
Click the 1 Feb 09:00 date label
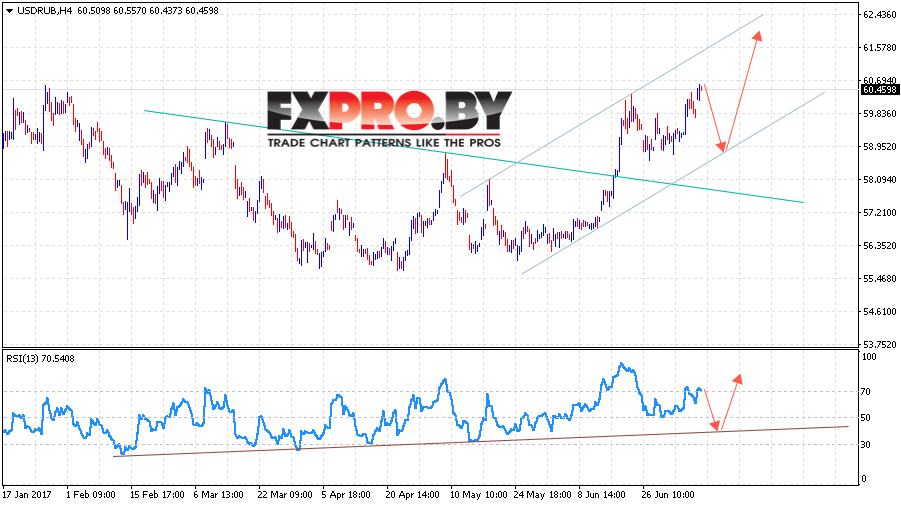point(91,495)
